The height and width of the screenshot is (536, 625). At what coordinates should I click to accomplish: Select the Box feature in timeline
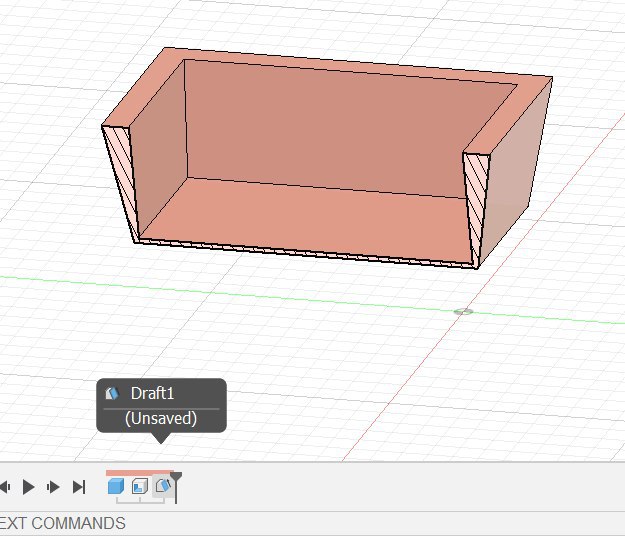[x=116, y=487]
